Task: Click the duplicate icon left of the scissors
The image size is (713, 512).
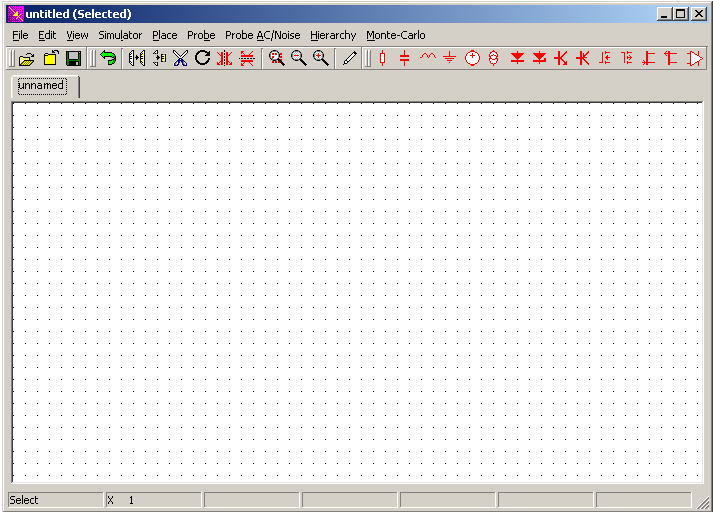Action: [159, 59]
